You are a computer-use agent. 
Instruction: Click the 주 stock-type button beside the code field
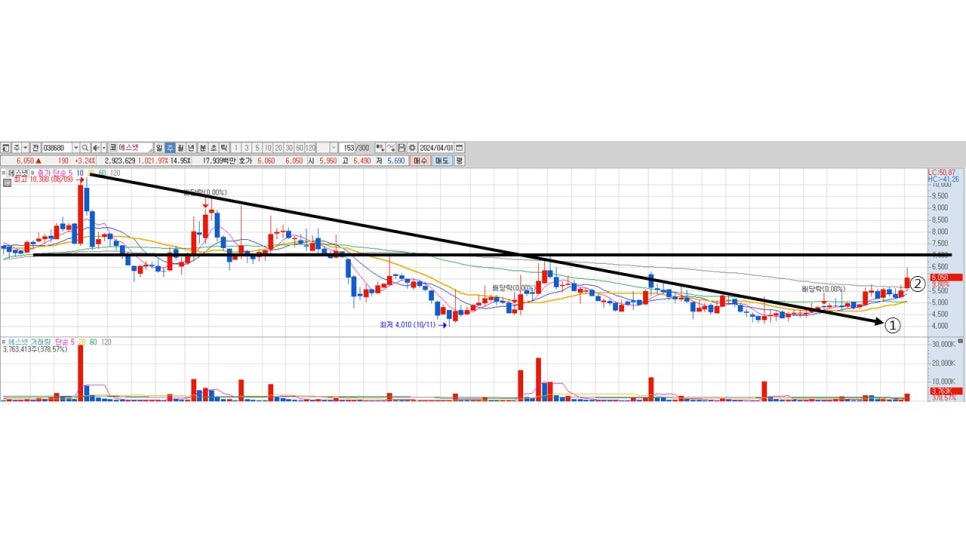click(17, 148)
